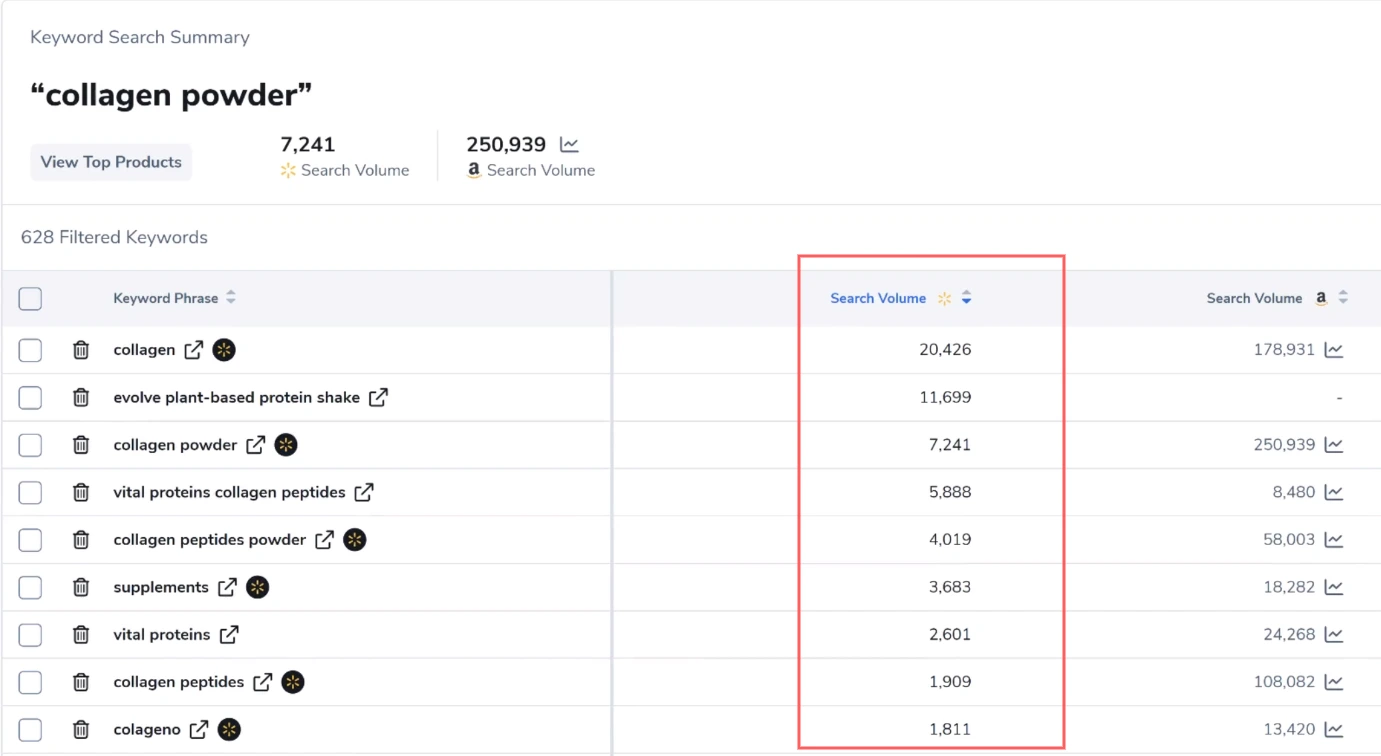The width and height of the screenshot is (1381, 756).
Task: Click the View Top Products button
Action: coord(111,162)
